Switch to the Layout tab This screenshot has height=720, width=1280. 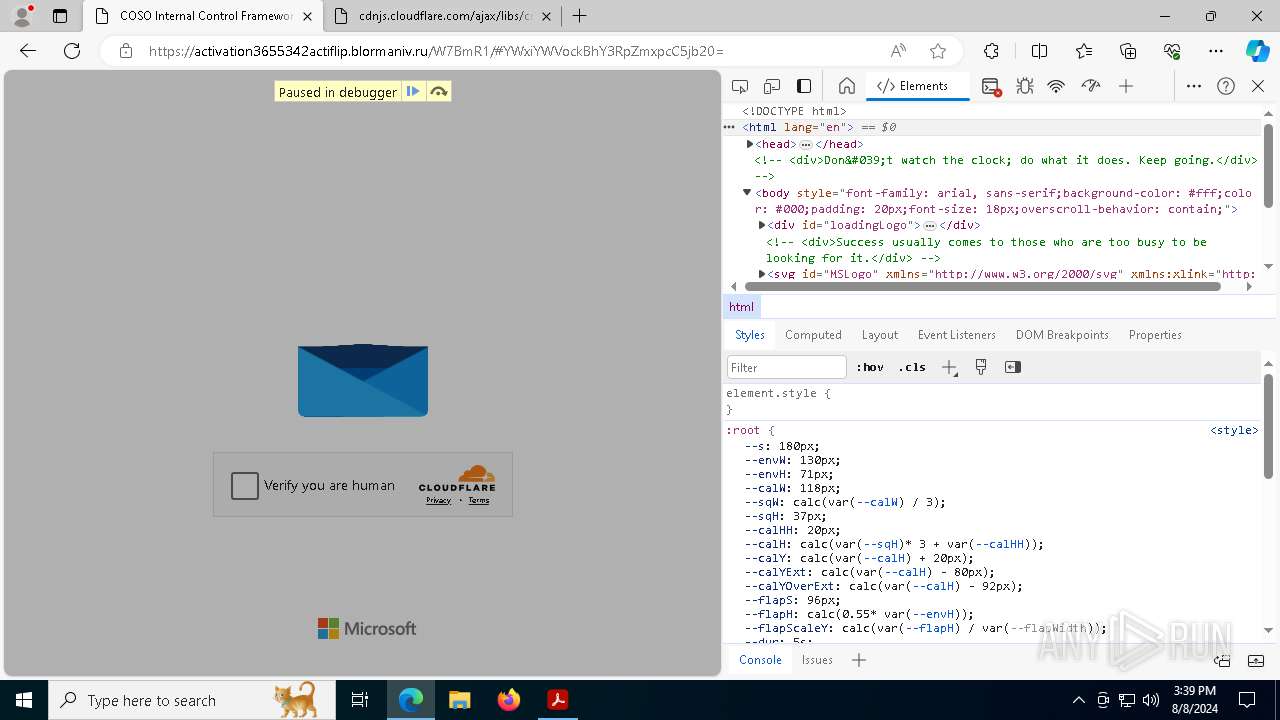[880, 335]
